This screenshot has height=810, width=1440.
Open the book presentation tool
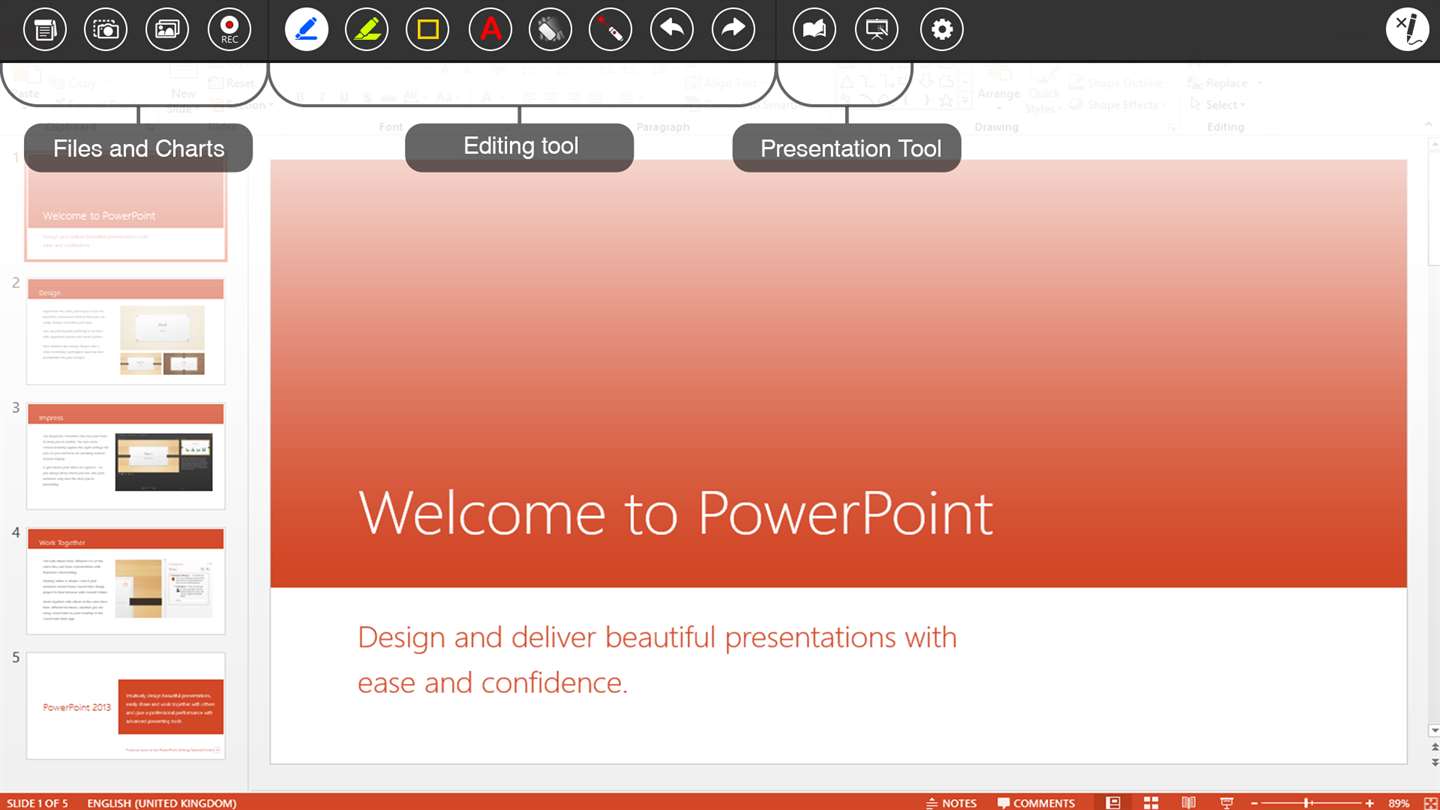[x=815, y=29]
